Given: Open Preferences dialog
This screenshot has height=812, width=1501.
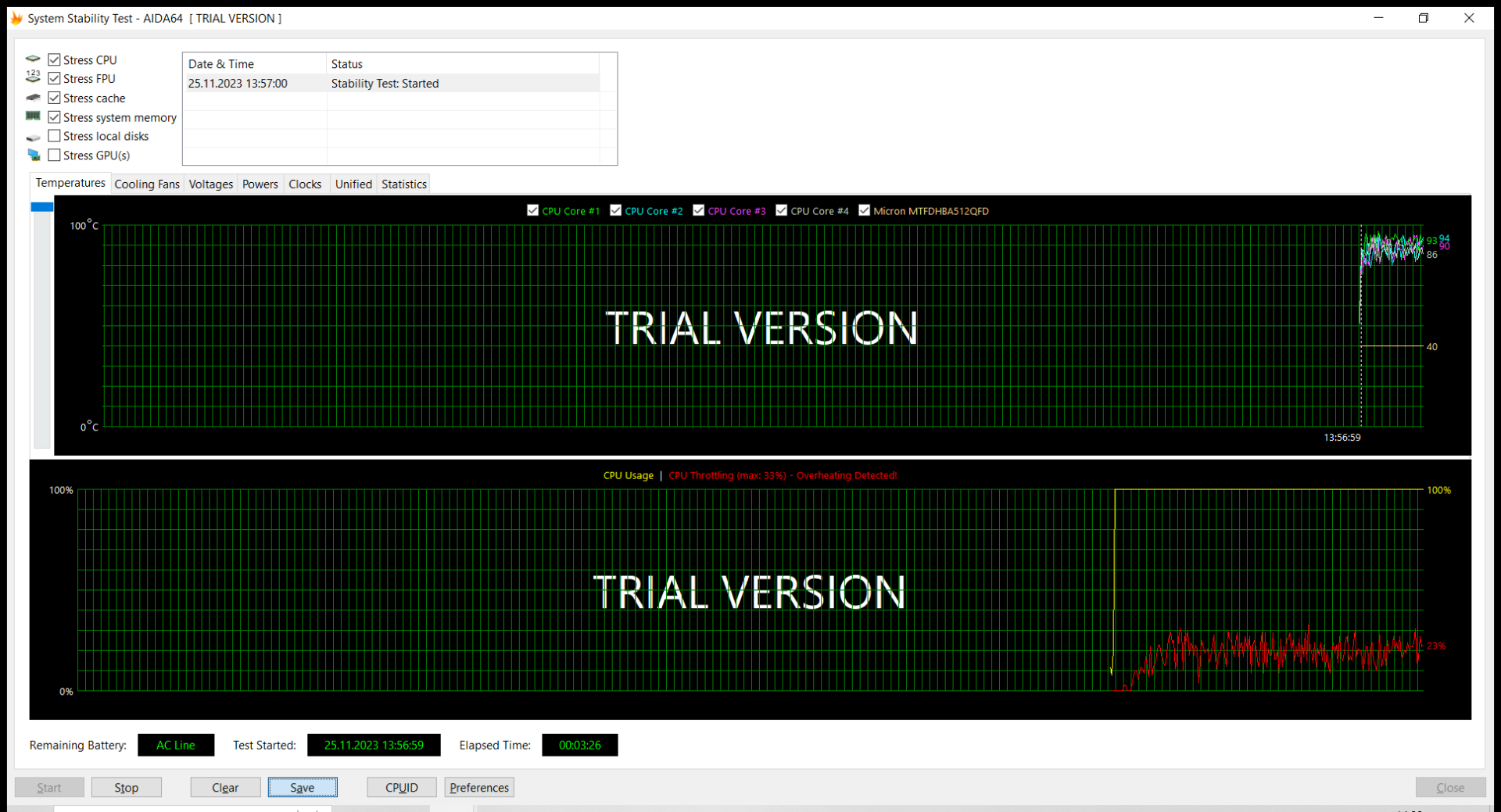Looking at the screenshot, I should tap(479, 787).
